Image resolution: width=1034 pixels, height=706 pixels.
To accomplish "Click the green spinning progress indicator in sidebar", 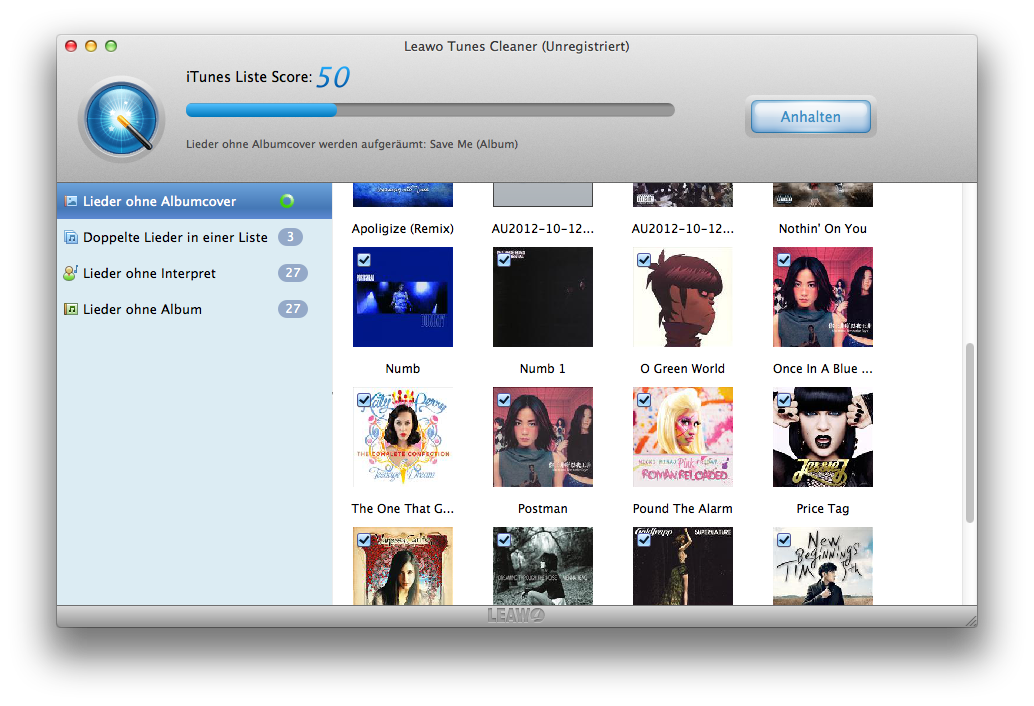I will point(287,201).
